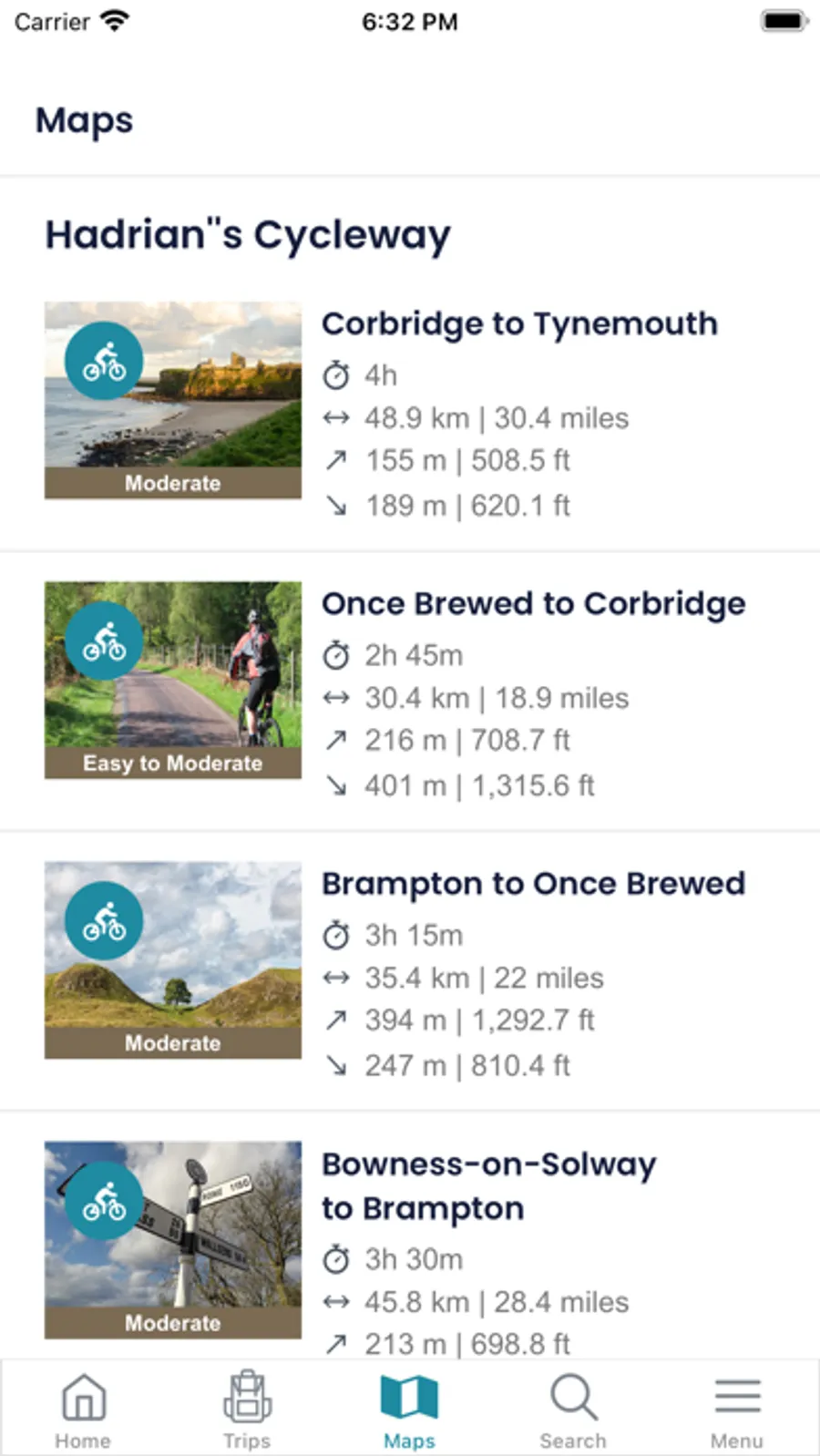This screenshot has height=1456, width=820.
Task: Tap cycling icon on Brampton to Once Brewed photo
Action: tap(104, 920)
